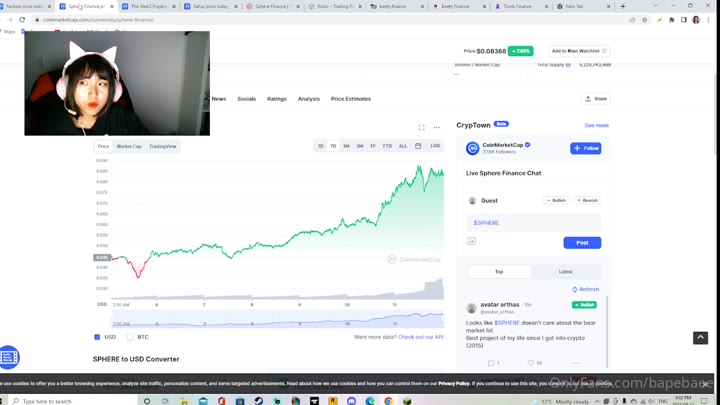720x405 pixels.
Task: Like the avatar arthas post with heart
Action: click(531, 363)
